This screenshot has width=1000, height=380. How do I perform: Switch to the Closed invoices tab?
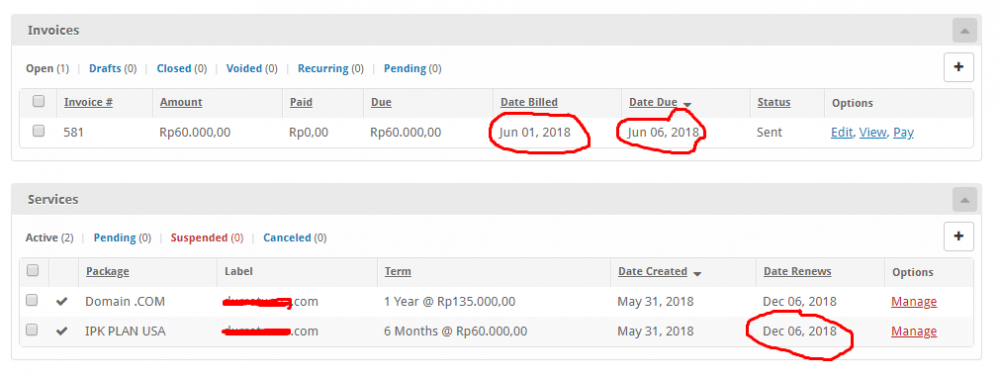coord(173,68)
